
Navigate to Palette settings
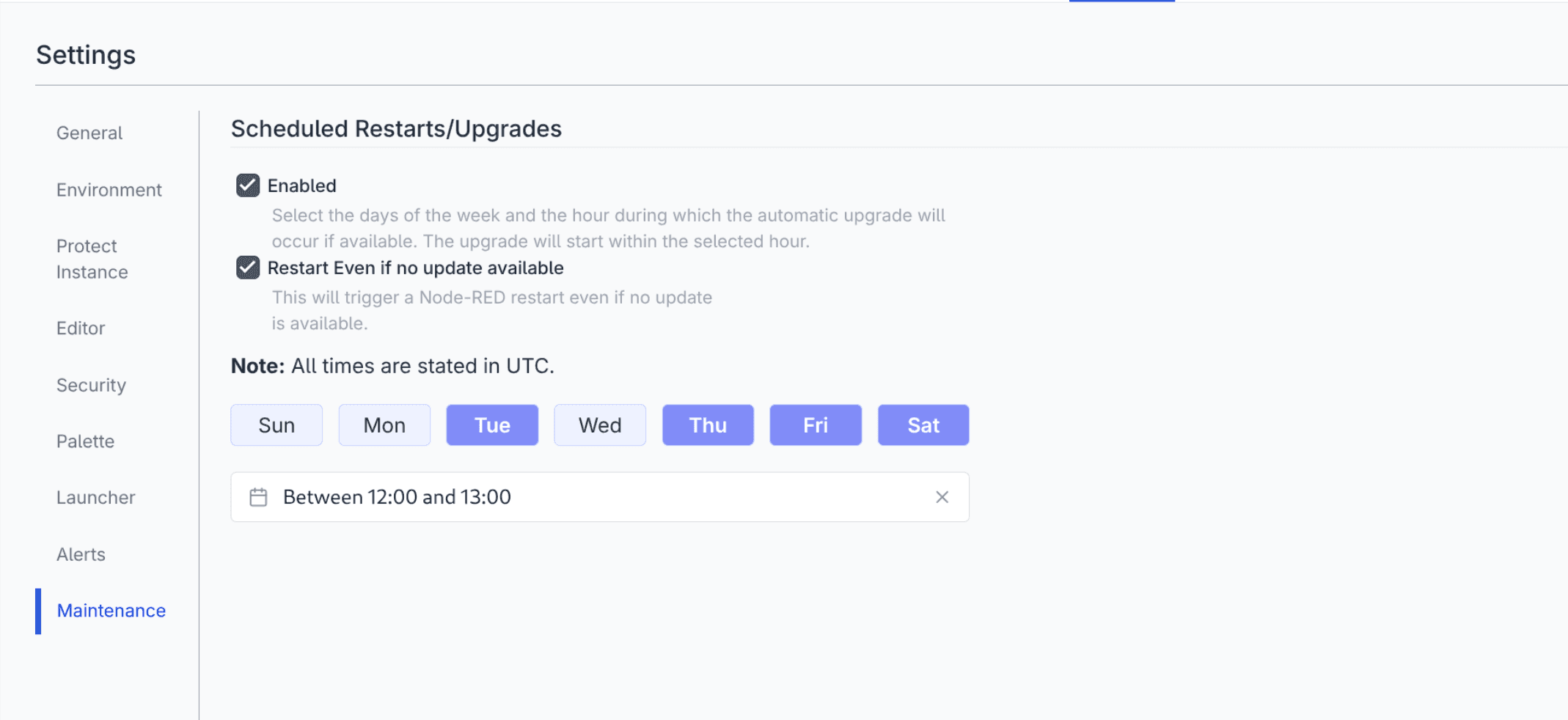pyautogui.click(x=85, y=441)
